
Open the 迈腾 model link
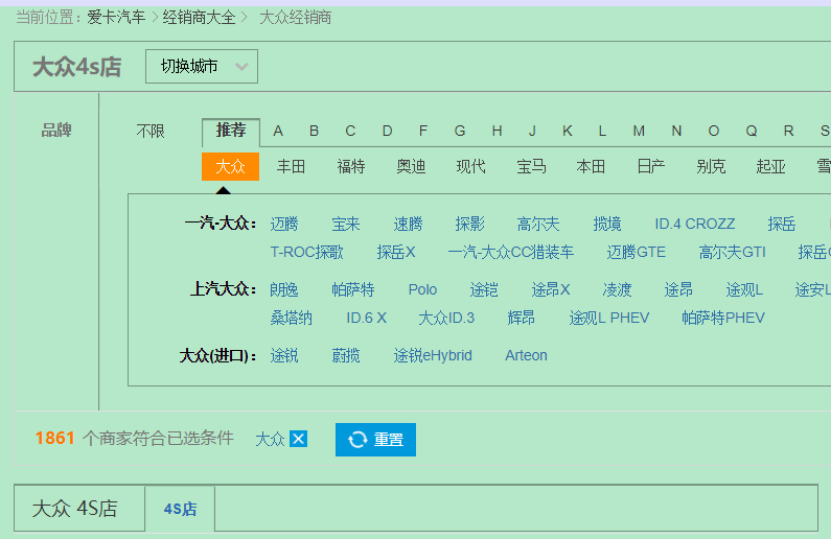[284, 224]
